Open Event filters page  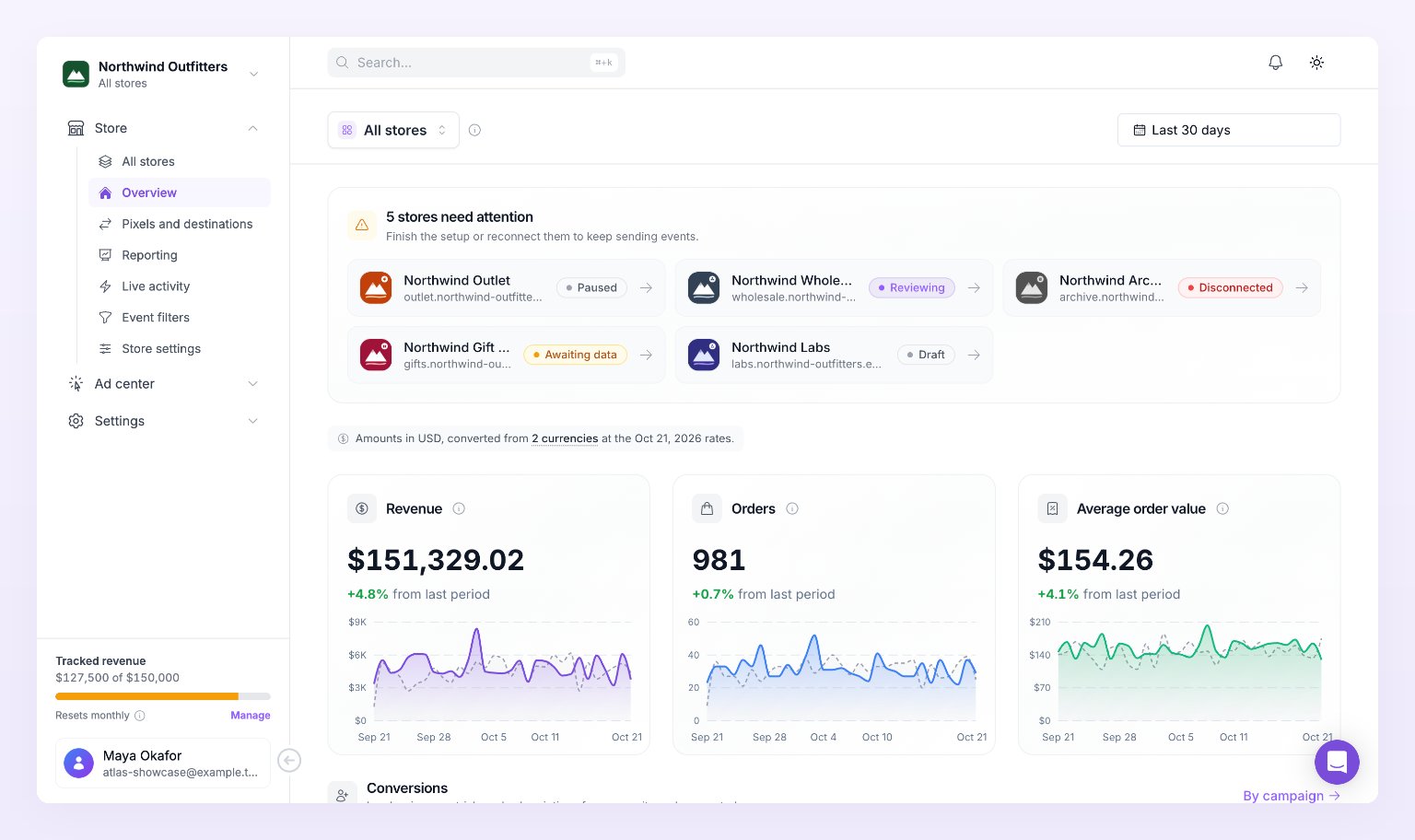pyautogui.click(x=180, y=317)
